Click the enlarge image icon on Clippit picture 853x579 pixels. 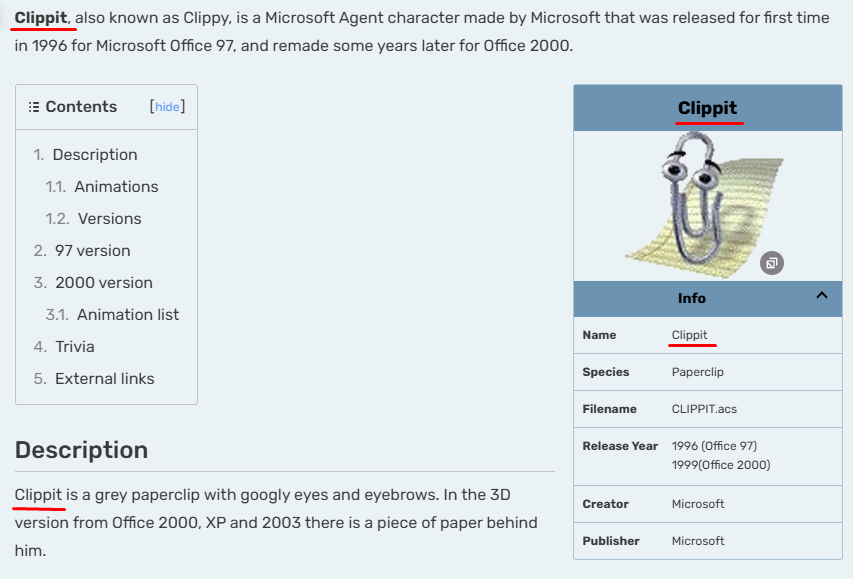click(x=771, y=263)
